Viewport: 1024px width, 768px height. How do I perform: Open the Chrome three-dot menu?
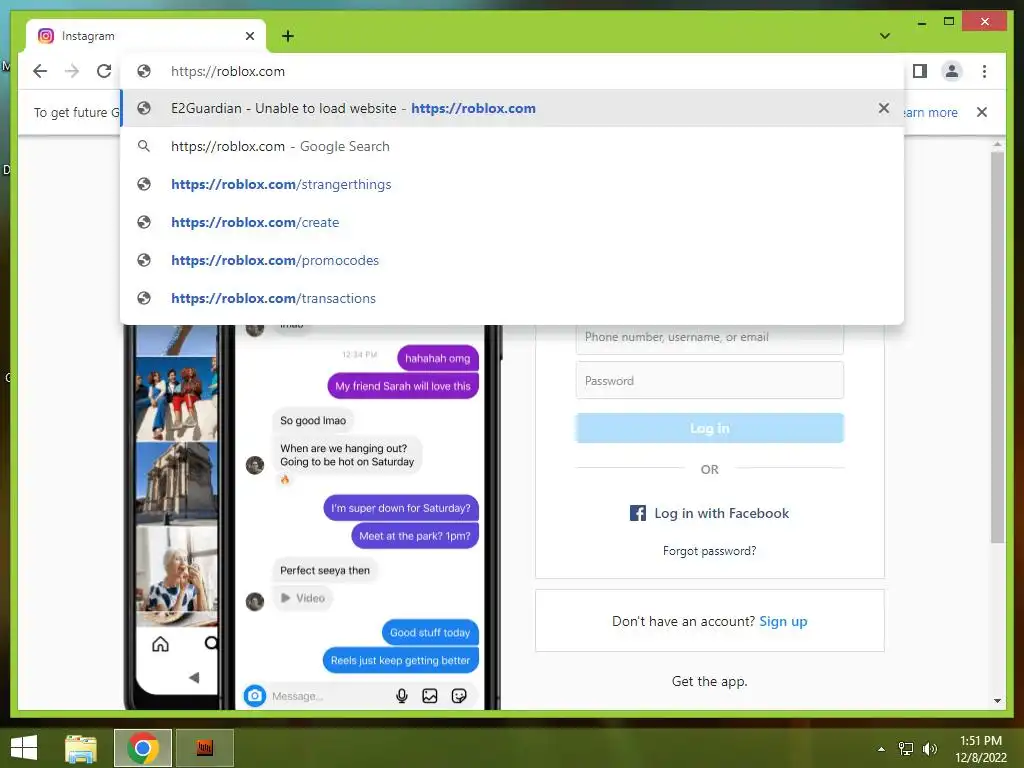point(984,71)
